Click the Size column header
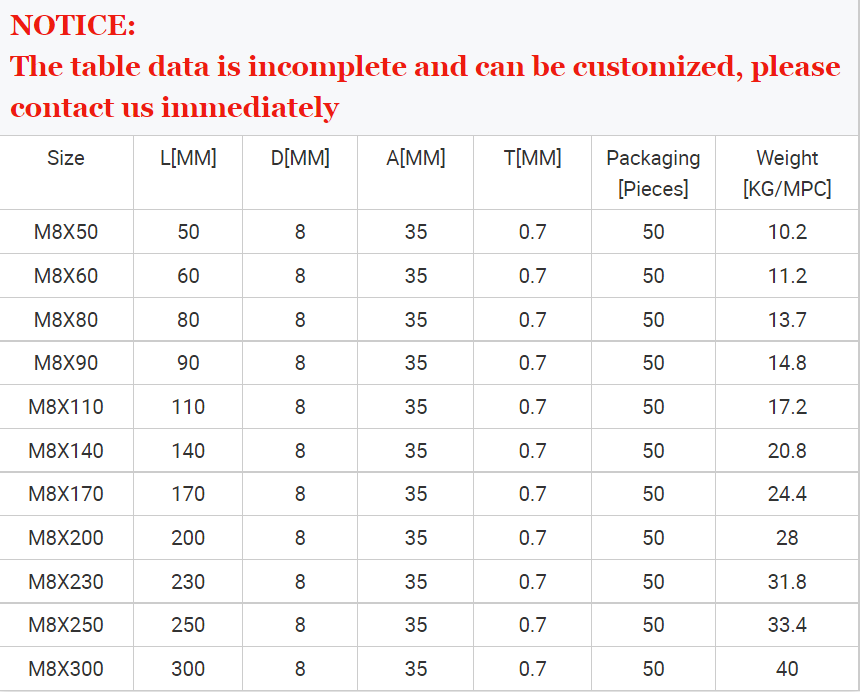The height and width of the screenshot is (692, 860). pyautogui.click(x=66, y=158)
